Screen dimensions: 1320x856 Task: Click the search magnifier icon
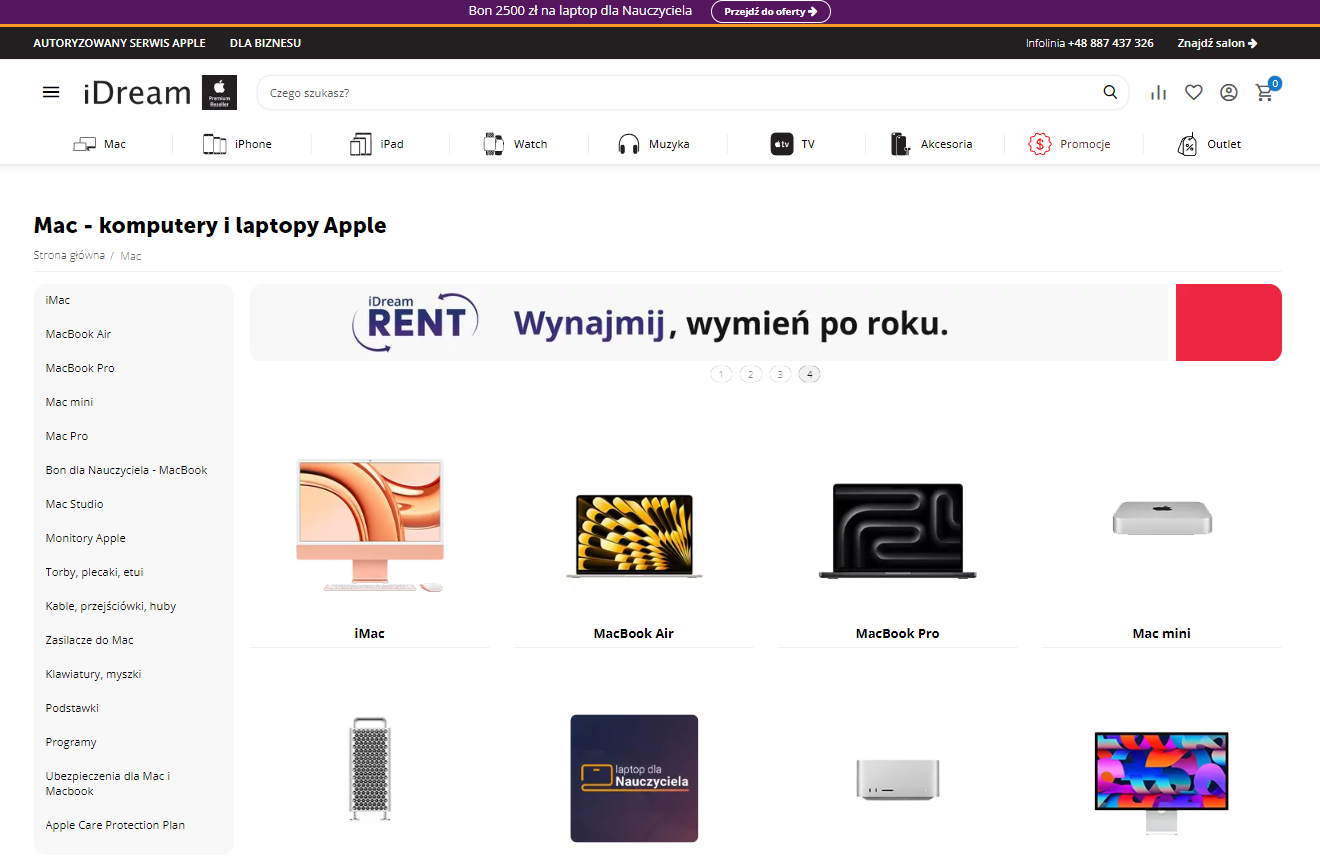(x=1110, y=92)
